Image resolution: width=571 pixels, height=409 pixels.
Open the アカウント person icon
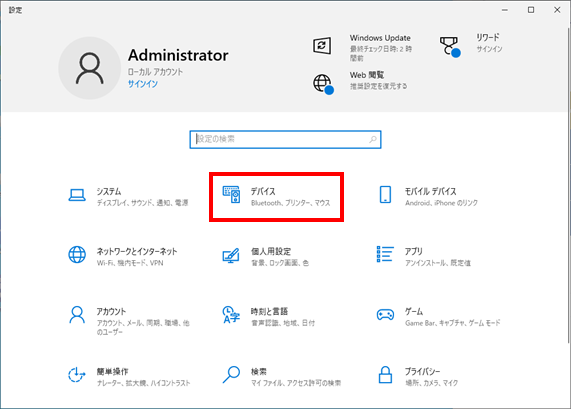(x=77, y=315)
